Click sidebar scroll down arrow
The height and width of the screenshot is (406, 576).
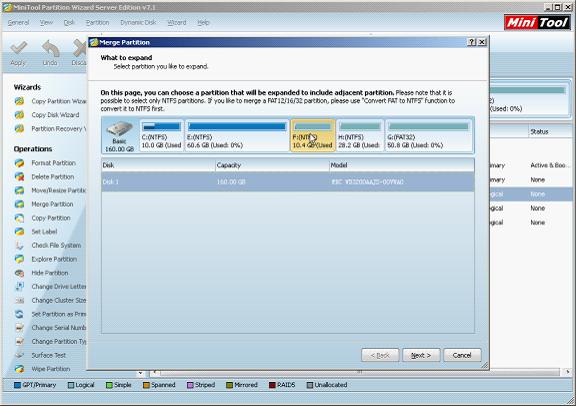point(141,373)
